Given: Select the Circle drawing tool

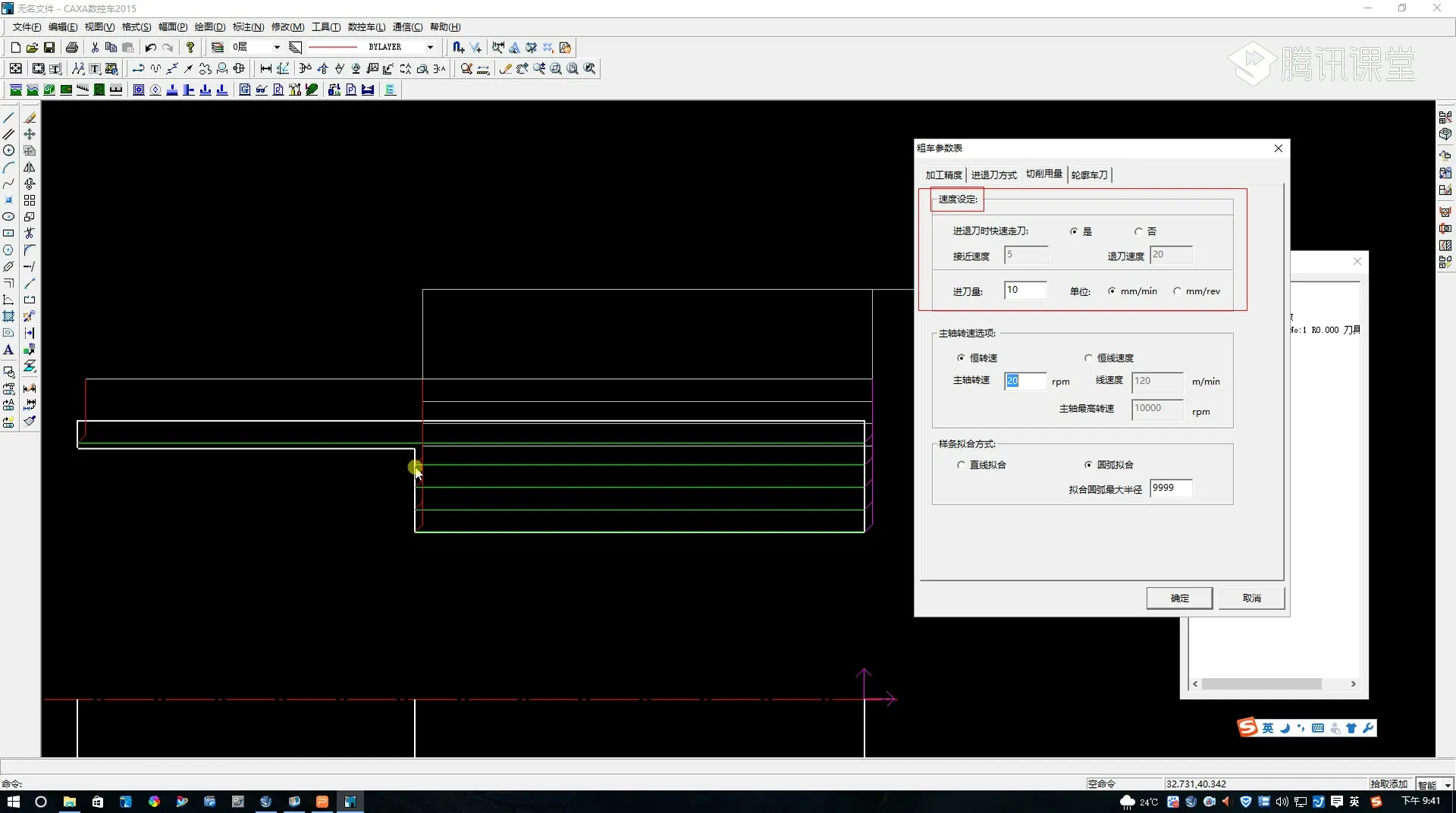Looking at the screenshot, I should coord(8,151).
